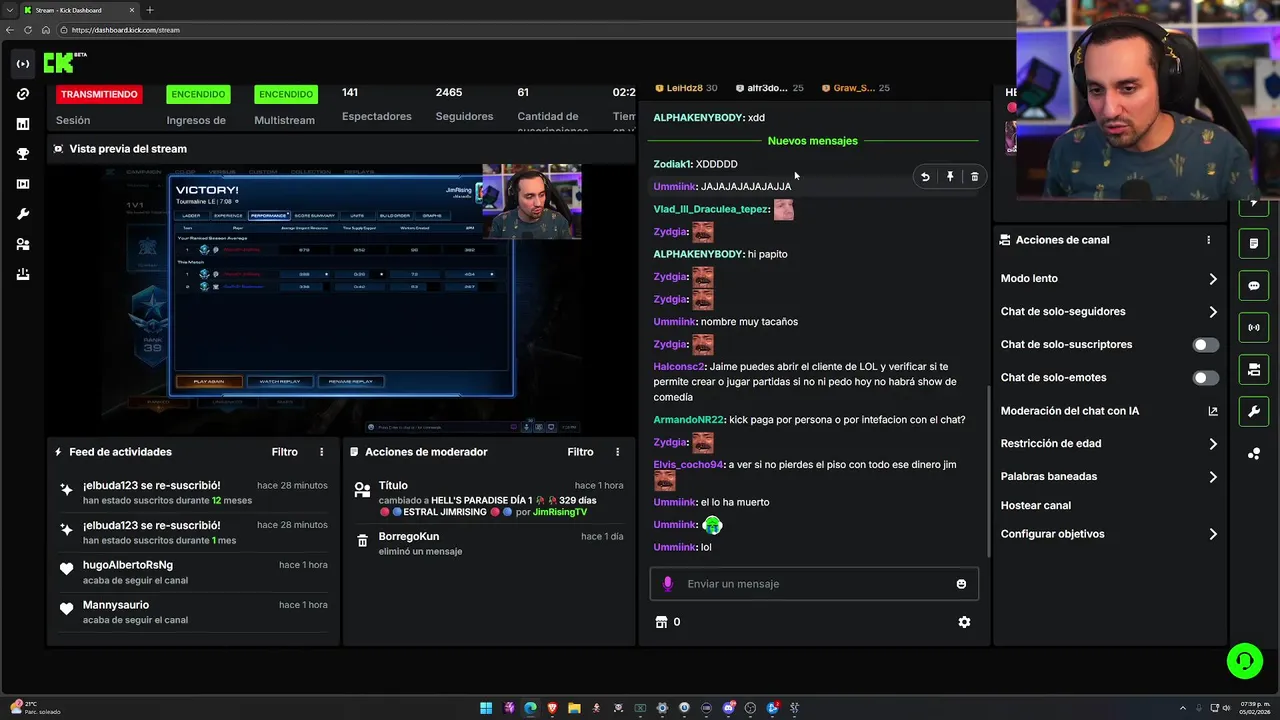
Task: Open Windows Start menu
Action: (x=486, y=708)
